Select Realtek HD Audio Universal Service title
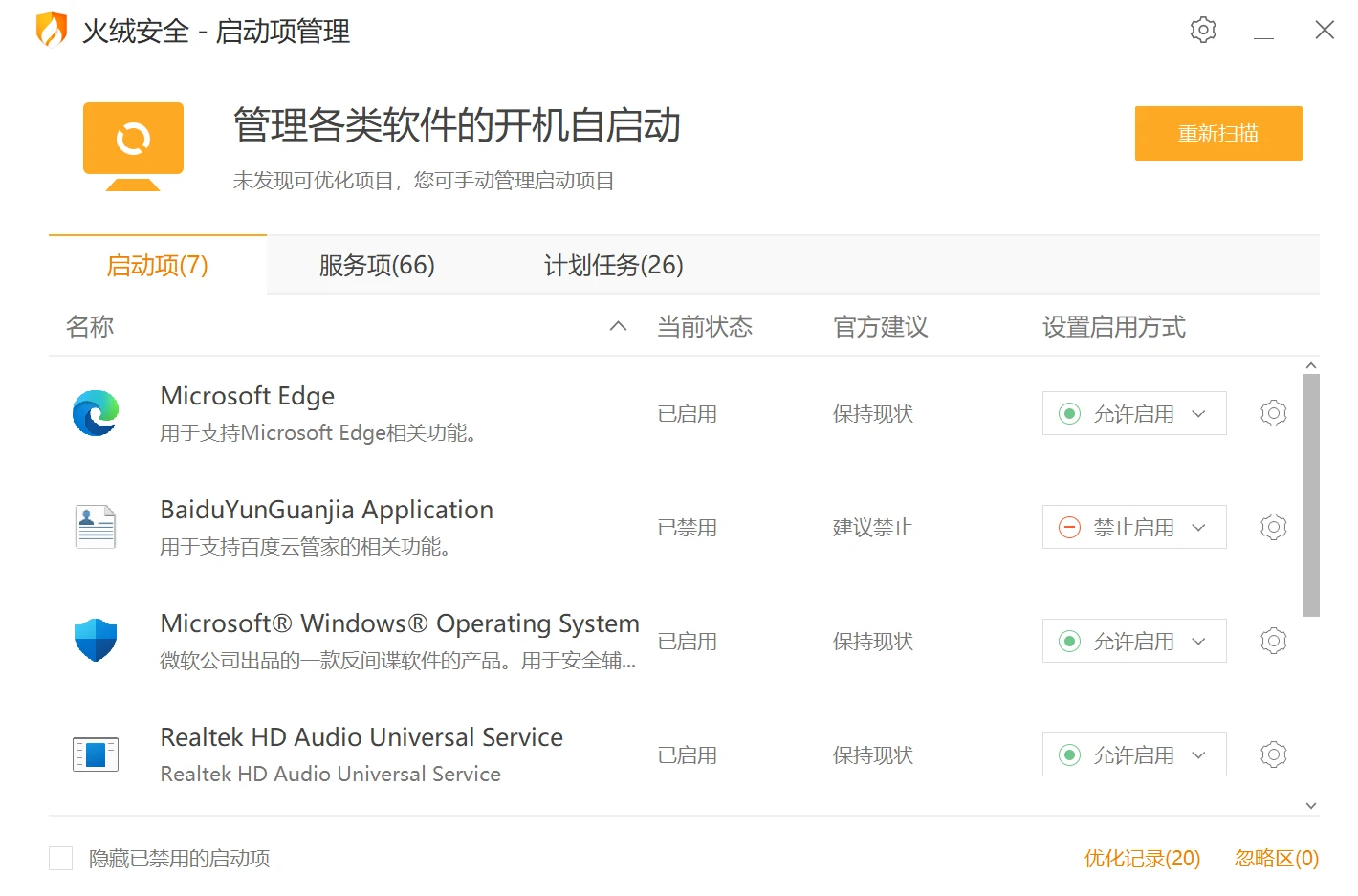Viewport: 1358px width, 896px height. [361, 737]
